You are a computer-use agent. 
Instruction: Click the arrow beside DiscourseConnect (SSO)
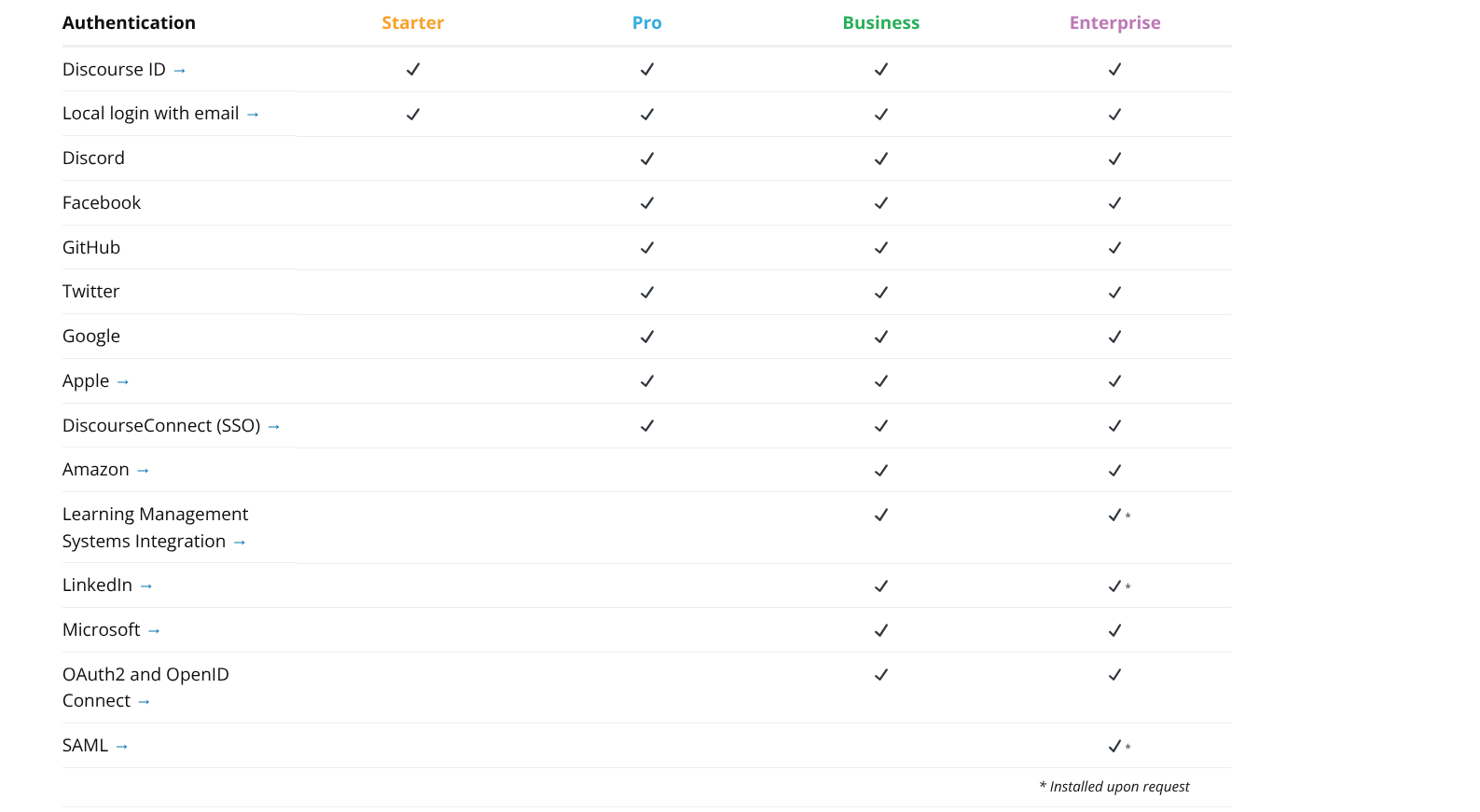click(x=274, y=427)
